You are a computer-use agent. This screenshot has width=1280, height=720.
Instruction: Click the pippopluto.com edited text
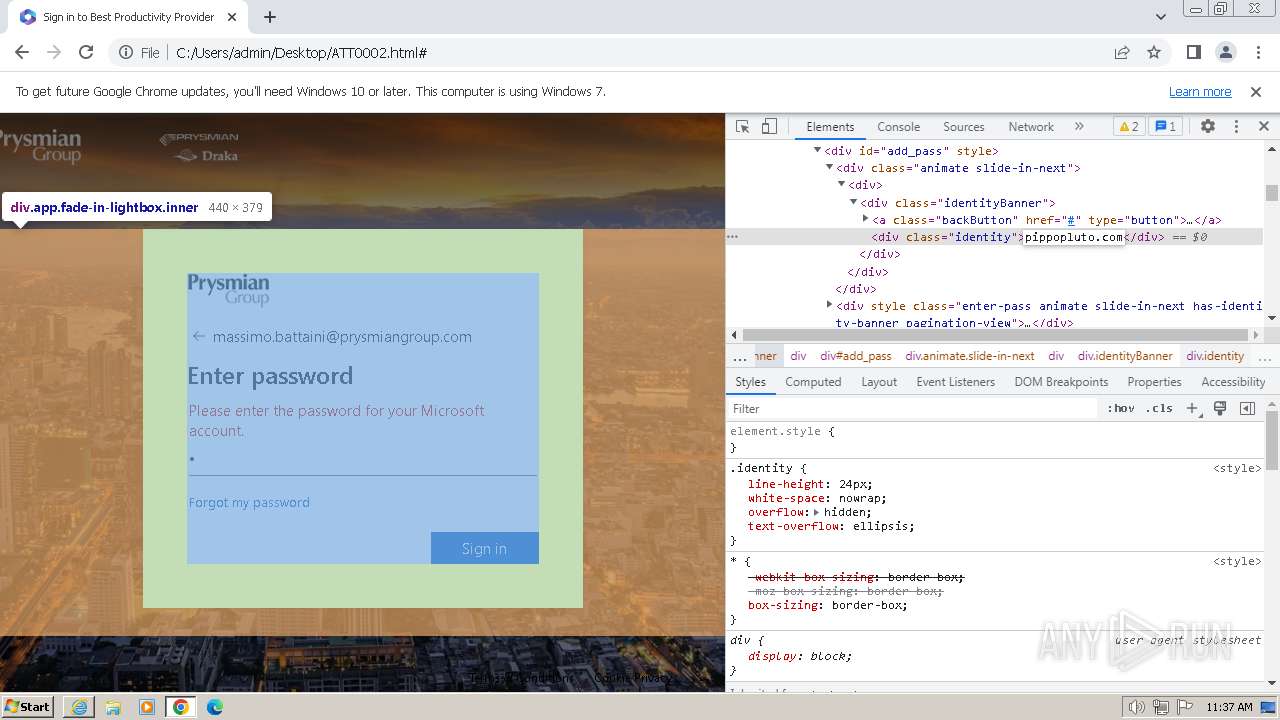pos(1074,237)
